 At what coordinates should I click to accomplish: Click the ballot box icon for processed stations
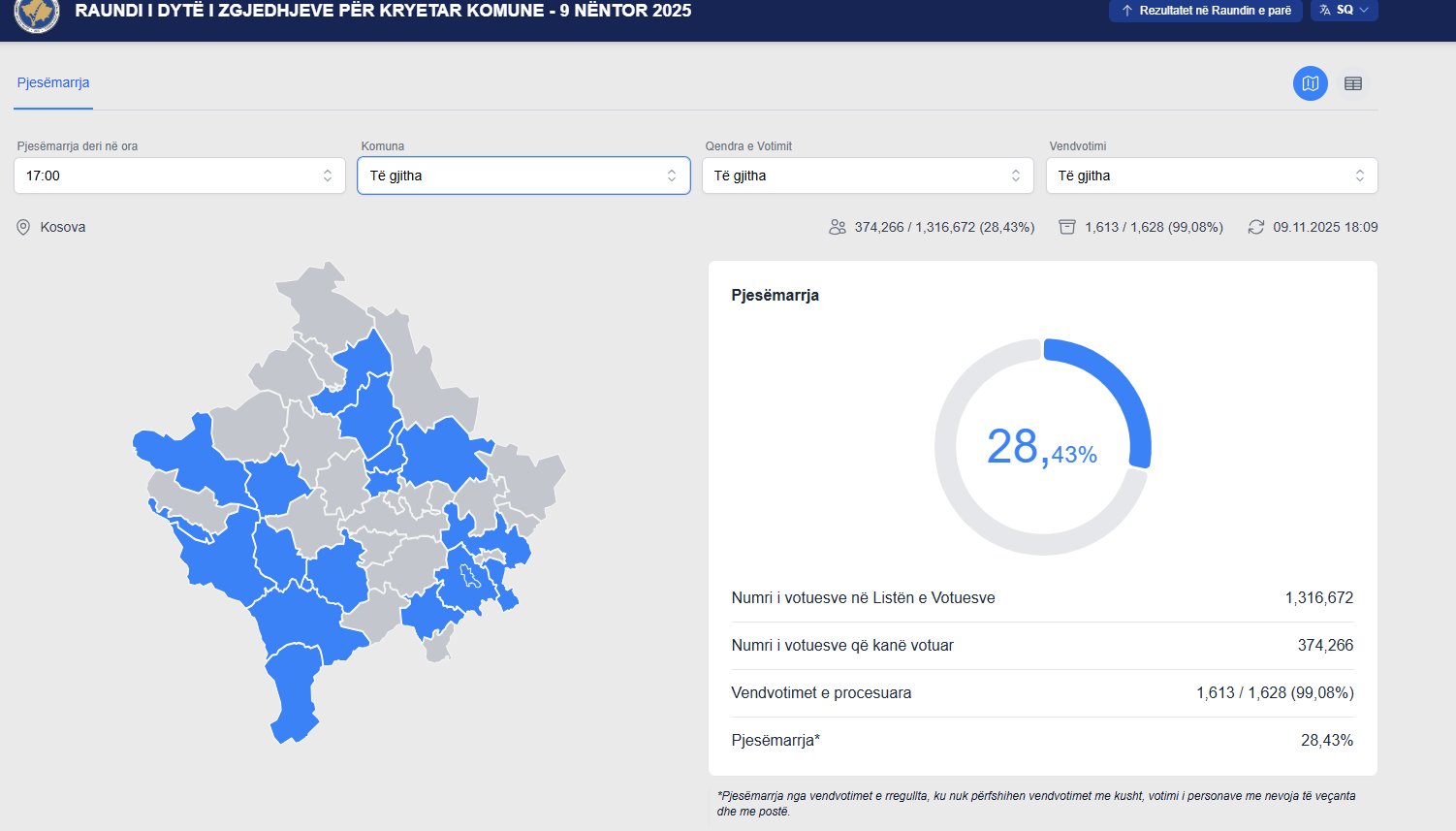1066,226
